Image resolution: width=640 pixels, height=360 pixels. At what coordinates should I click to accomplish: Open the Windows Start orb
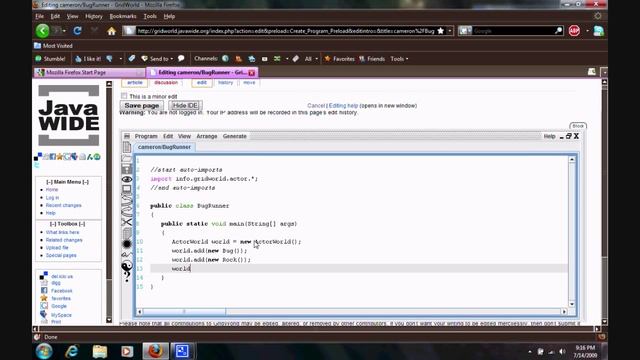tap(44, 351)
